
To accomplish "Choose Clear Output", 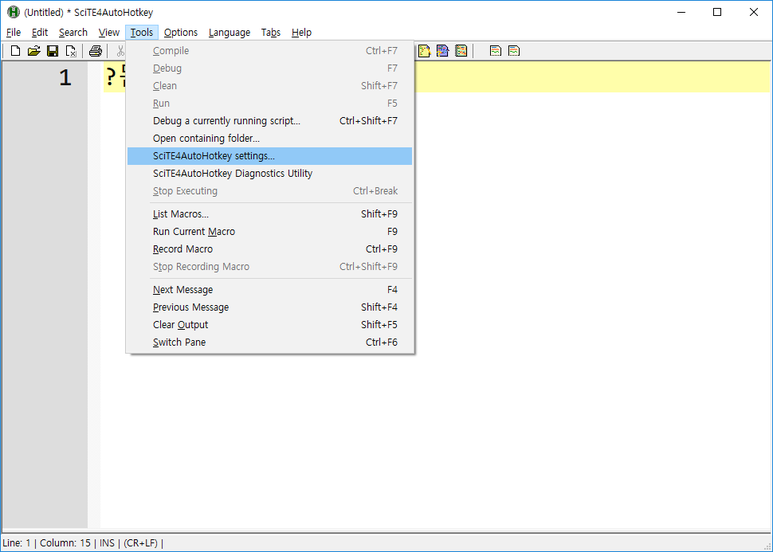I will click(270, 325).
